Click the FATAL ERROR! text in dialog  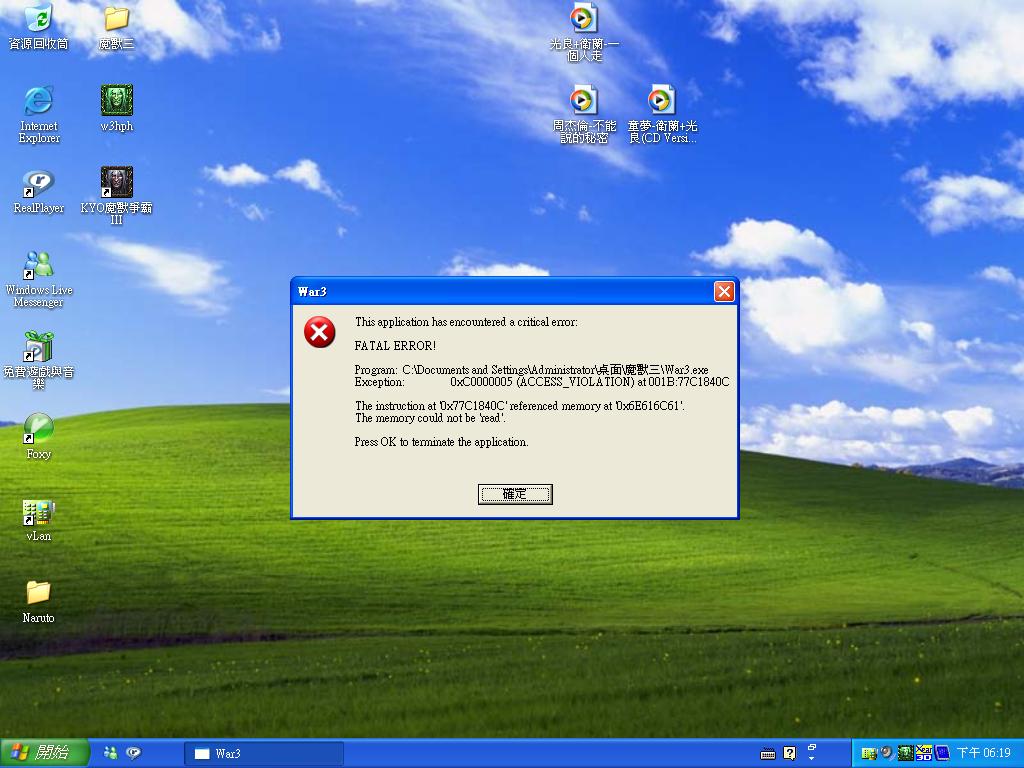tap(395, 345)
